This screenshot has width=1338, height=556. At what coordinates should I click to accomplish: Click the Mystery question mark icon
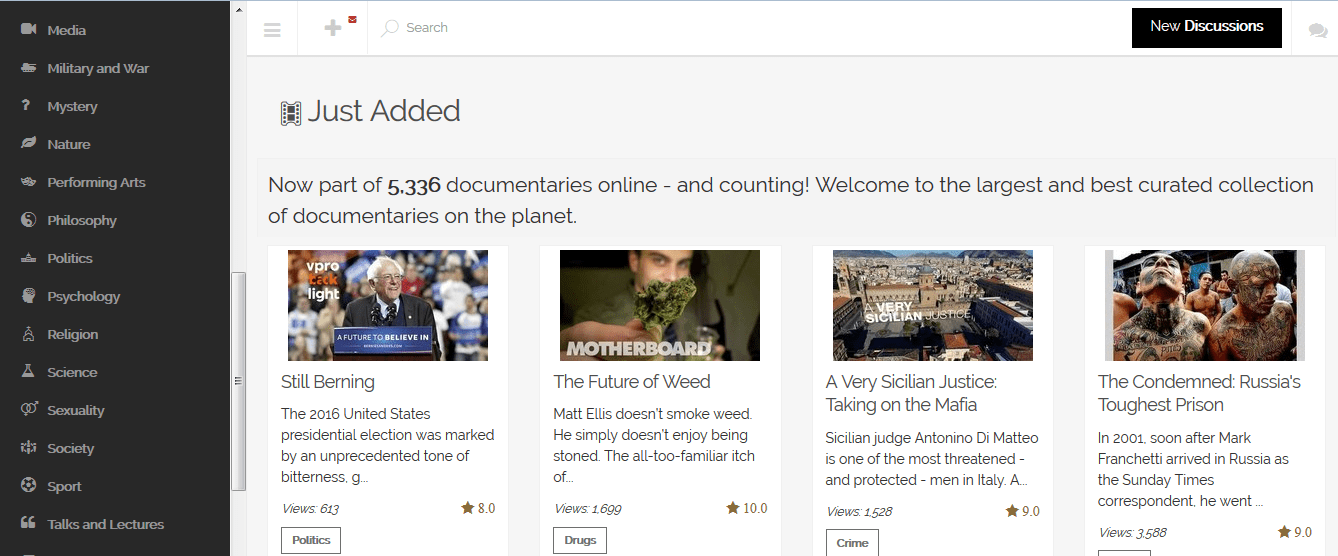[x=26, y=105]
